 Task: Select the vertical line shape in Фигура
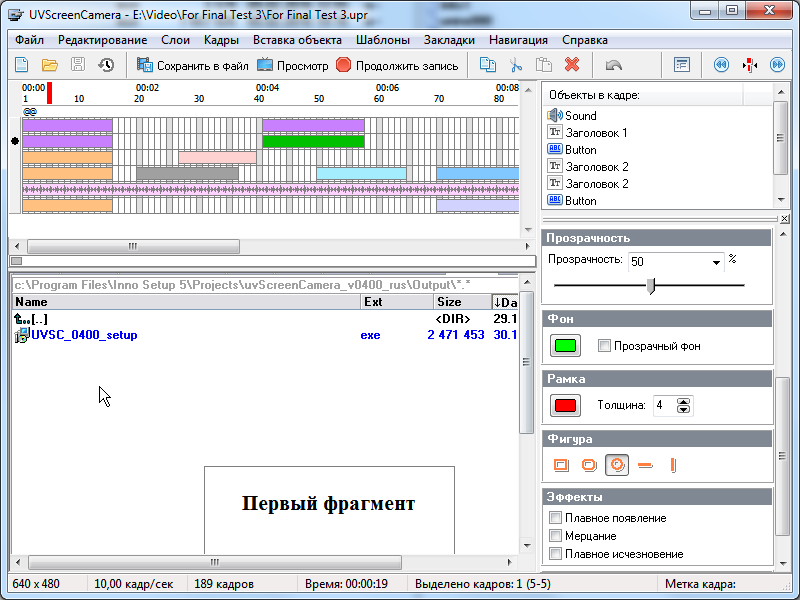673,465
